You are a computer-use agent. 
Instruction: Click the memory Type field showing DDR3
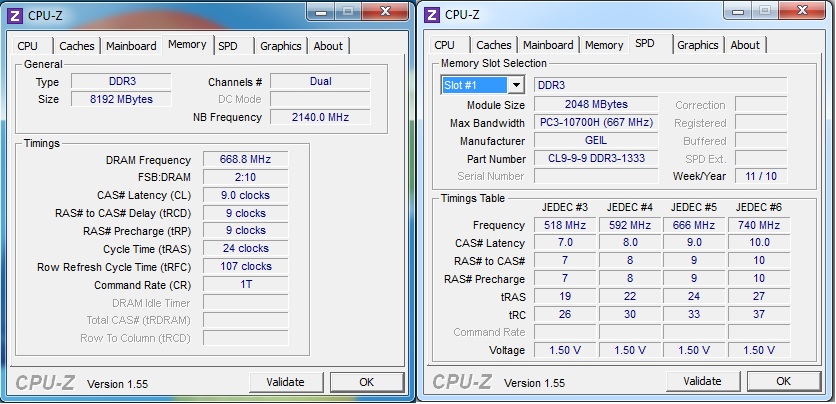point(122,82)
